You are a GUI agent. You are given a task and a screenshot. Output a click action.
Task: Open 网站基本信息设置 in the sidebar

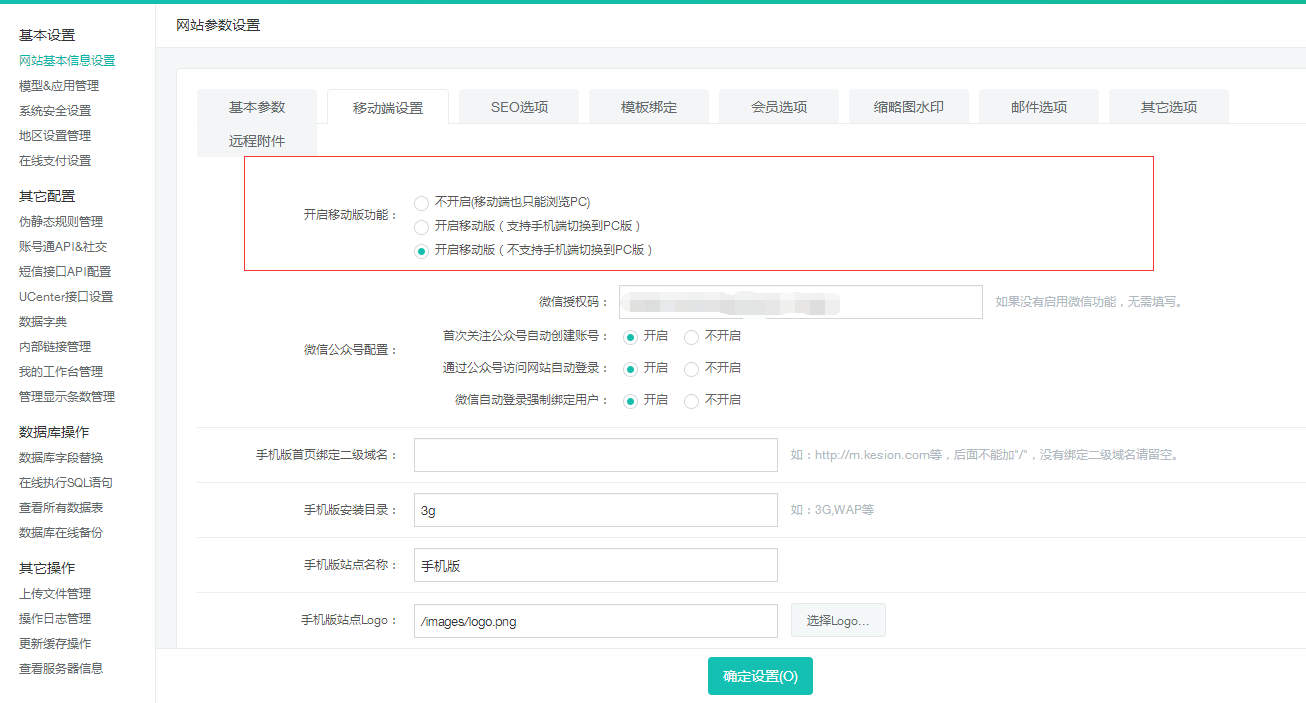click(x=64, y=60)
